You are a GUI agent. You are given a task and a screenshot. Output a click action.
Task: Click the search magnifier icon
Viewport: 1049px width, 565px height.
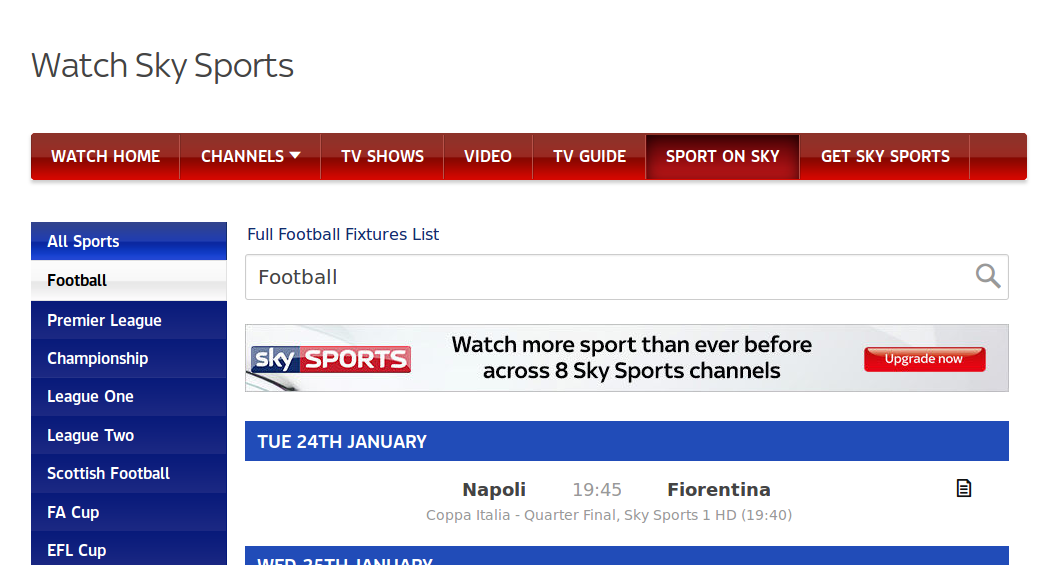tap(987, 276)
